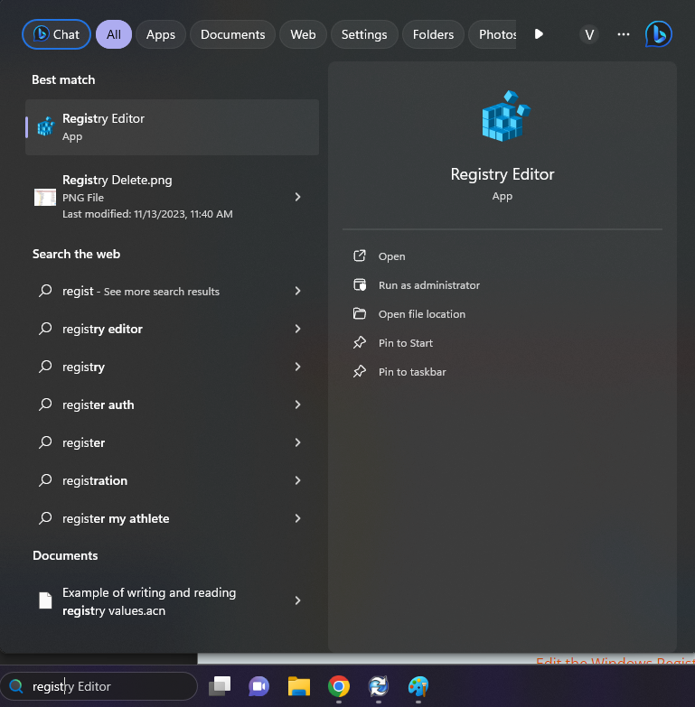The height and width of the screenshot is (707, 695).
Task: Select the Documents filter tab
Action: coord(232,34)
